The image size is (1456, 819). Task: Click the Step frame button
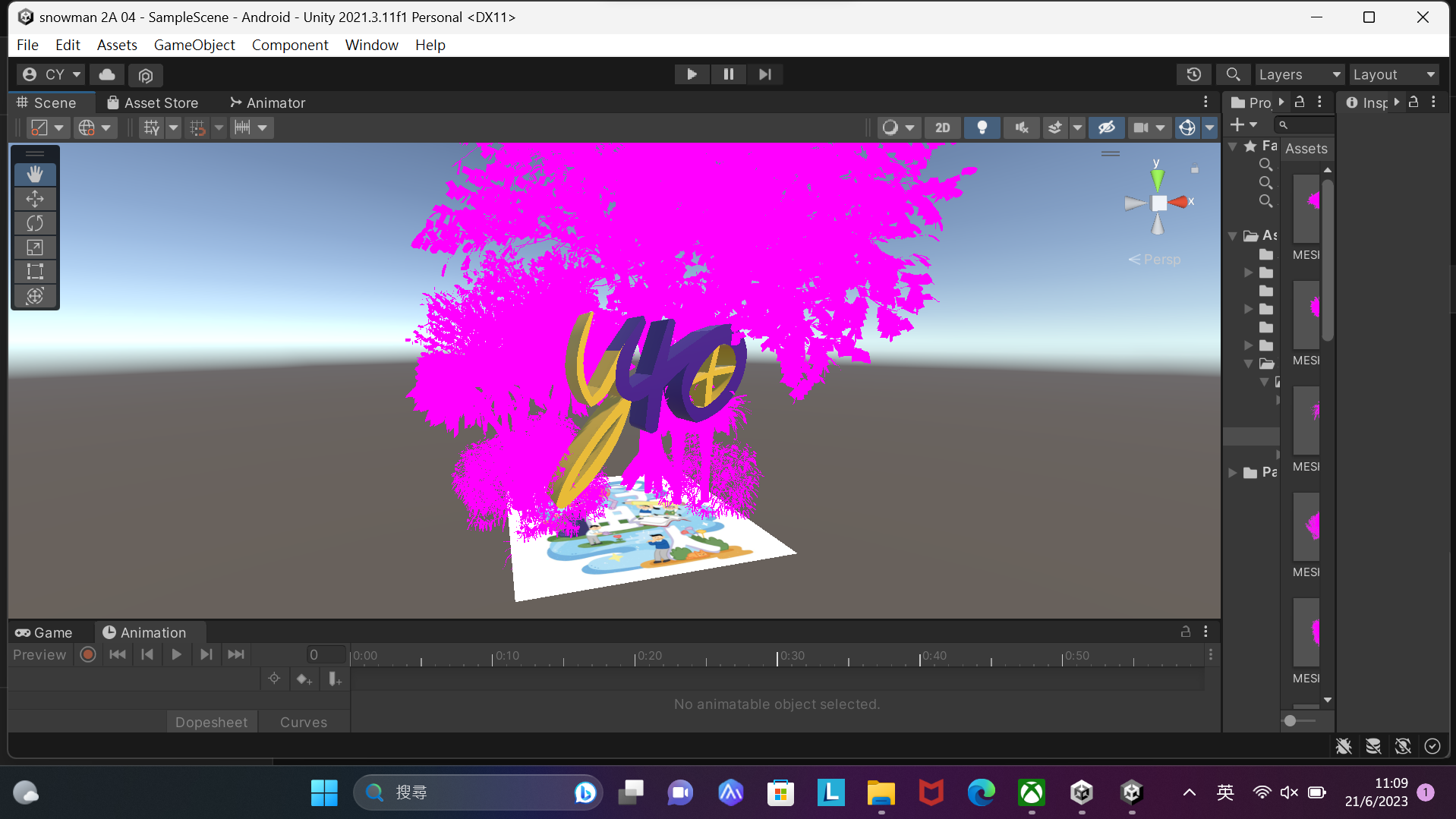click(x=764, y=74)
